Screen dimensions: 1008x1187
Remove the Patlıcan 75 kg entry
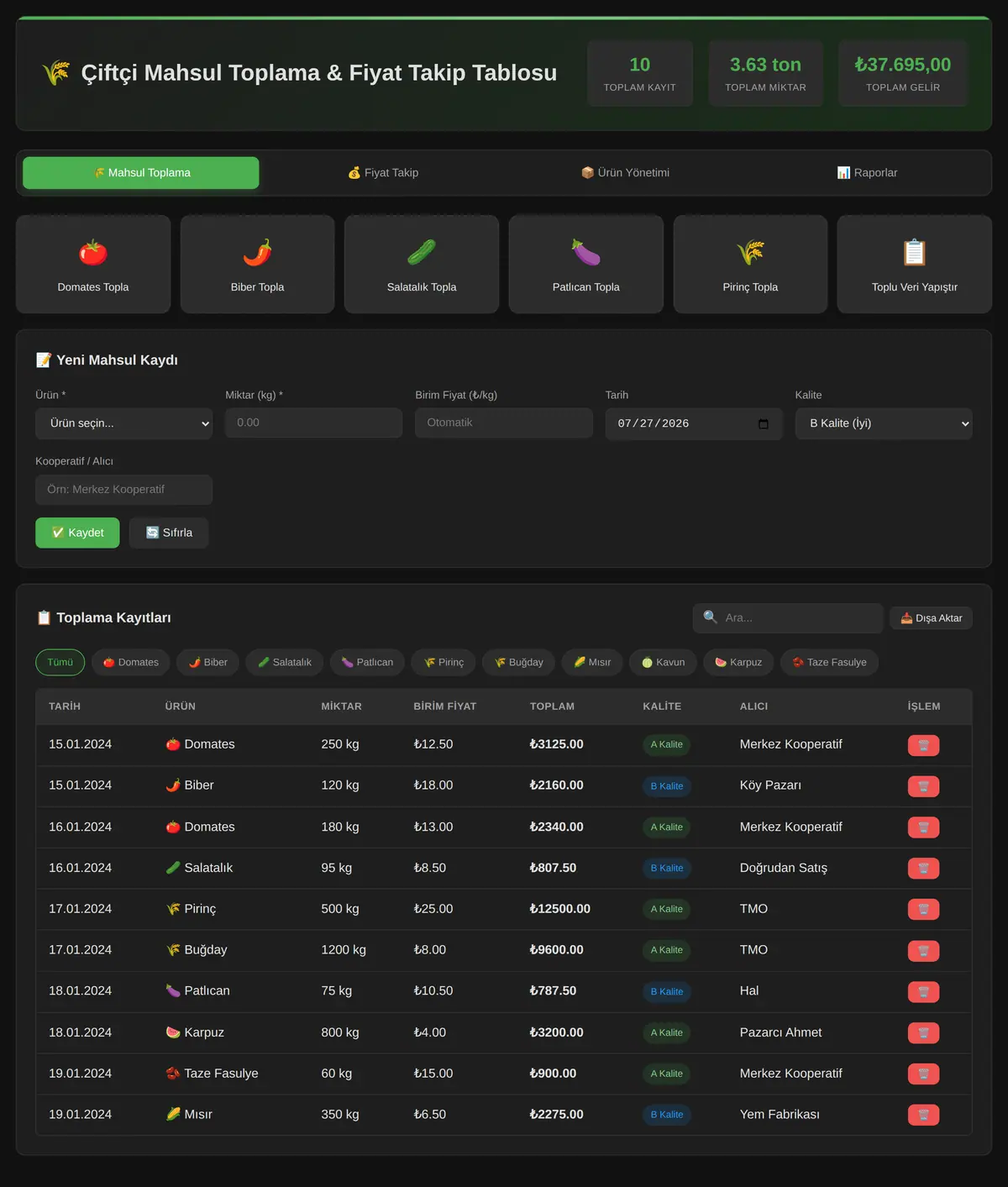pos(923,992)
